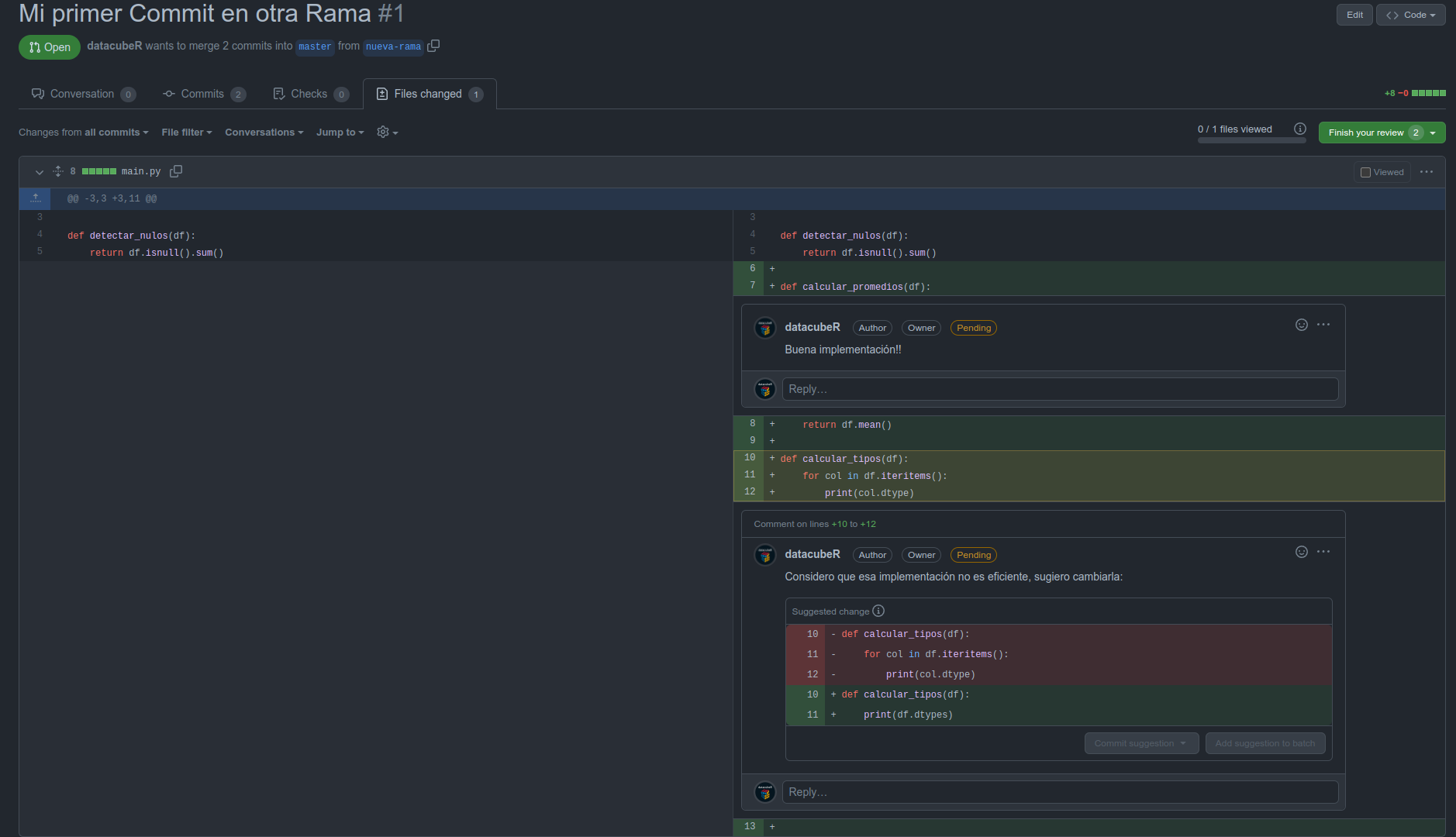The height and width of the screenshot is (837, 1456).
Task: Click the Pending label on suggestion comment
Action: coord(974,555)
